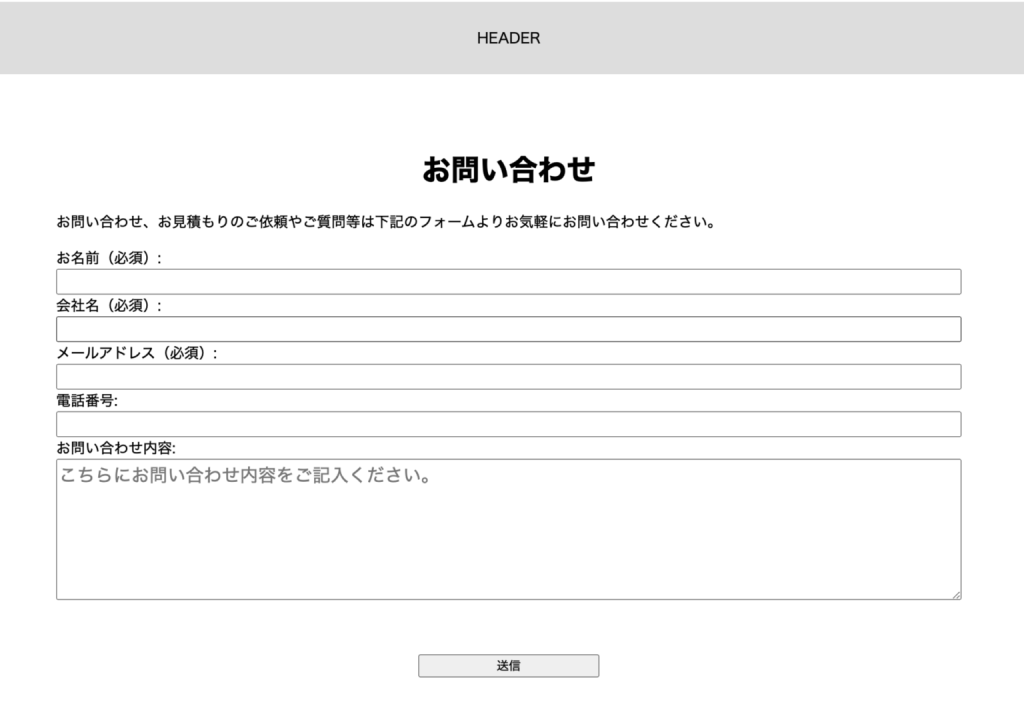Click the お名前 text input field
Image resolution: width=1024 pixels, height=724 pixels.
[x=508, y=282]
